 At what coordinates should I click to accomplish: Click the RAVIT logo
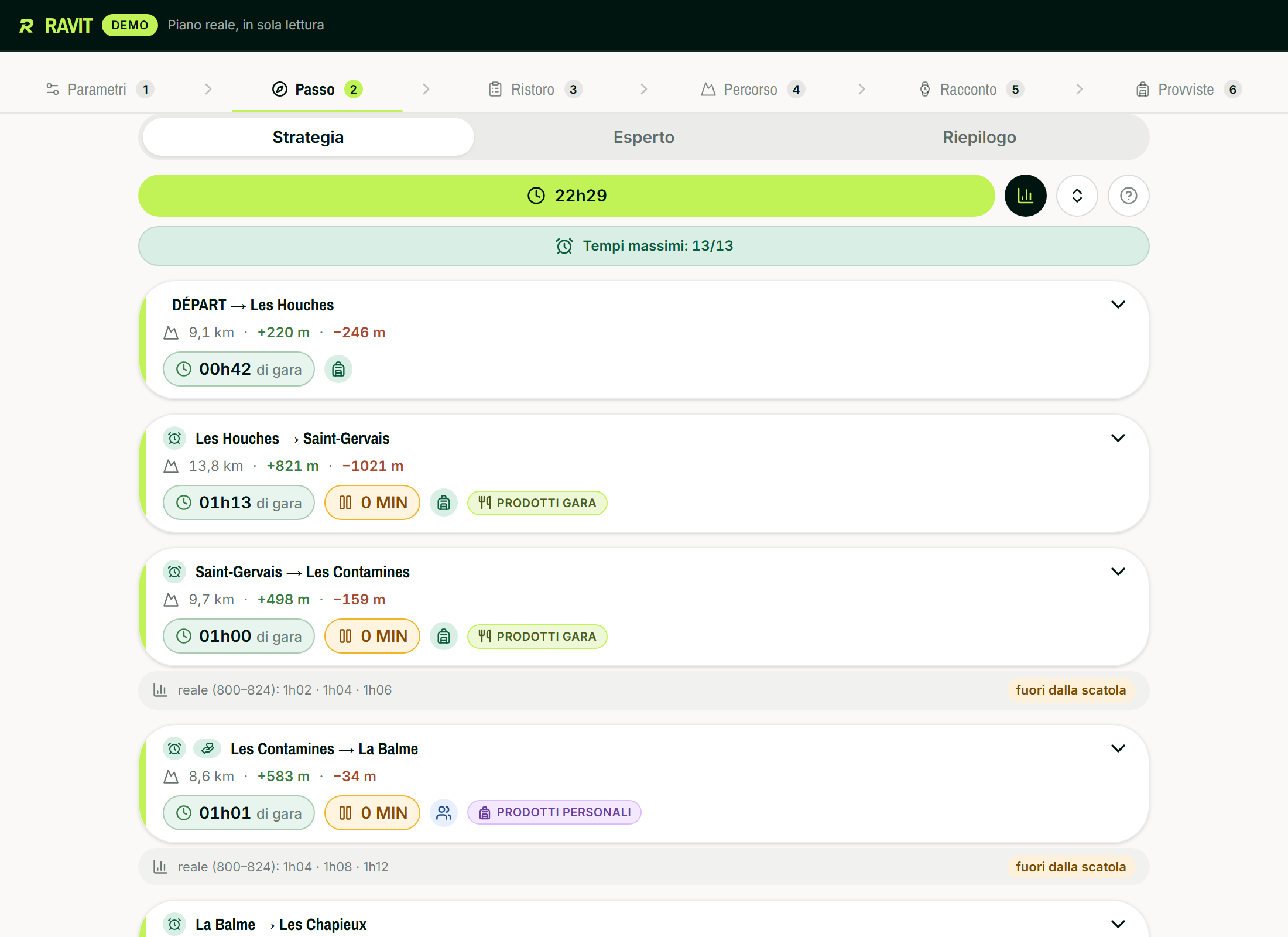click(x=56, y=26)
